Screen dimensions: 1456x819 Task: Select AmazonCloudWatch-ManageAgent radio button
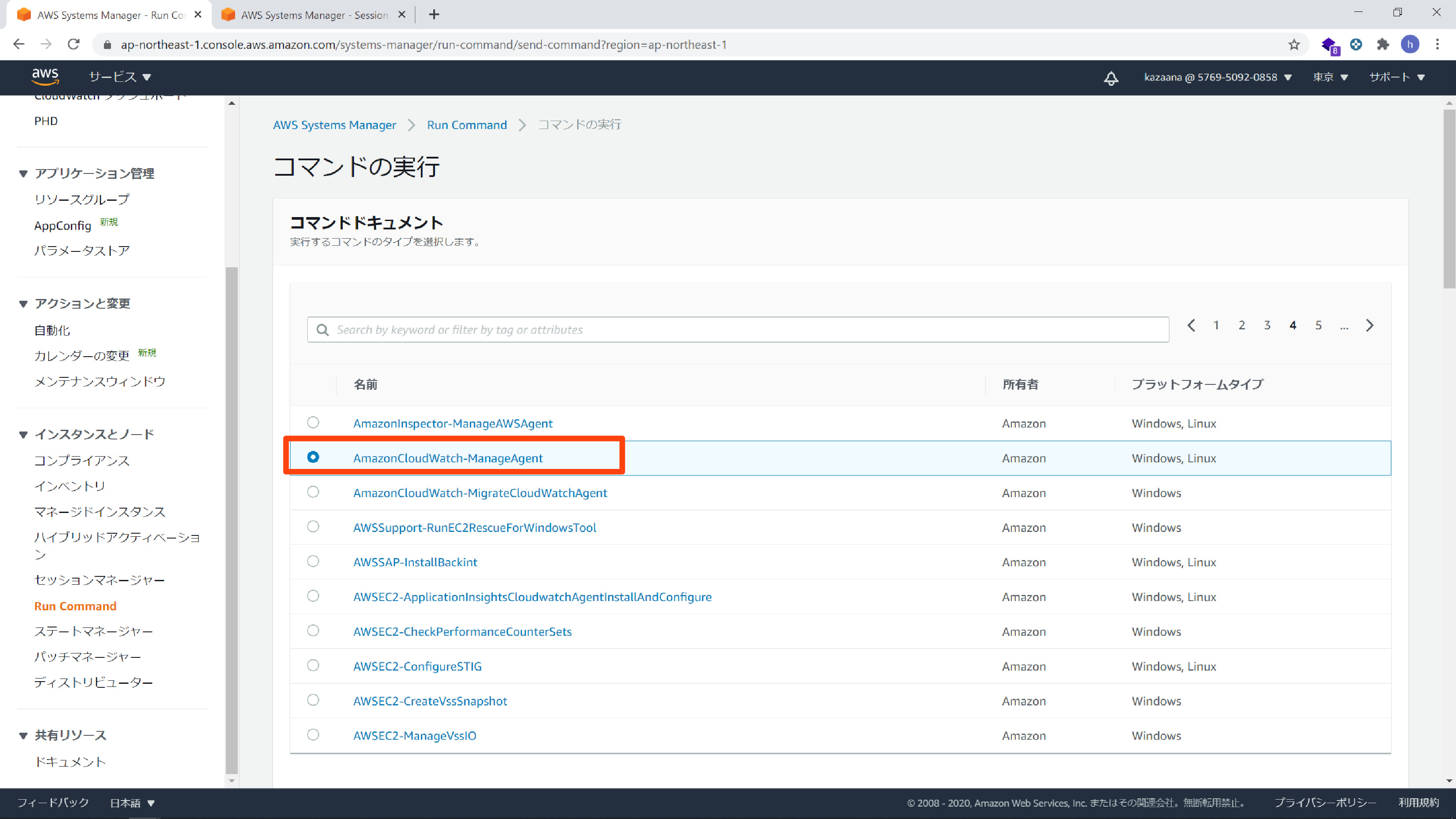click(x=313, y=457)
